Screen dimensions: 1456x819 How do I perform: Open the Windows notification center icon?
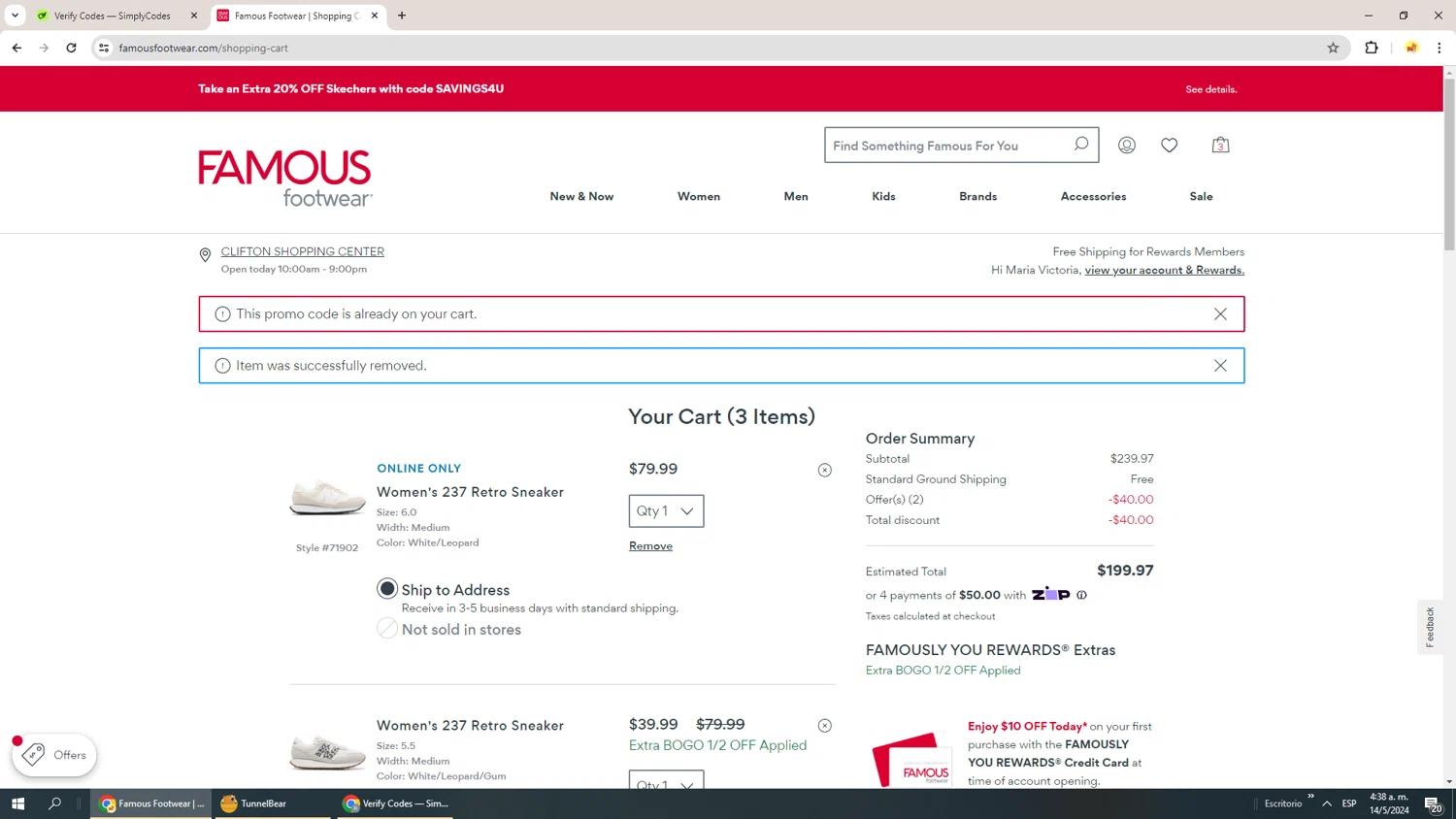tap(1433, 803)
